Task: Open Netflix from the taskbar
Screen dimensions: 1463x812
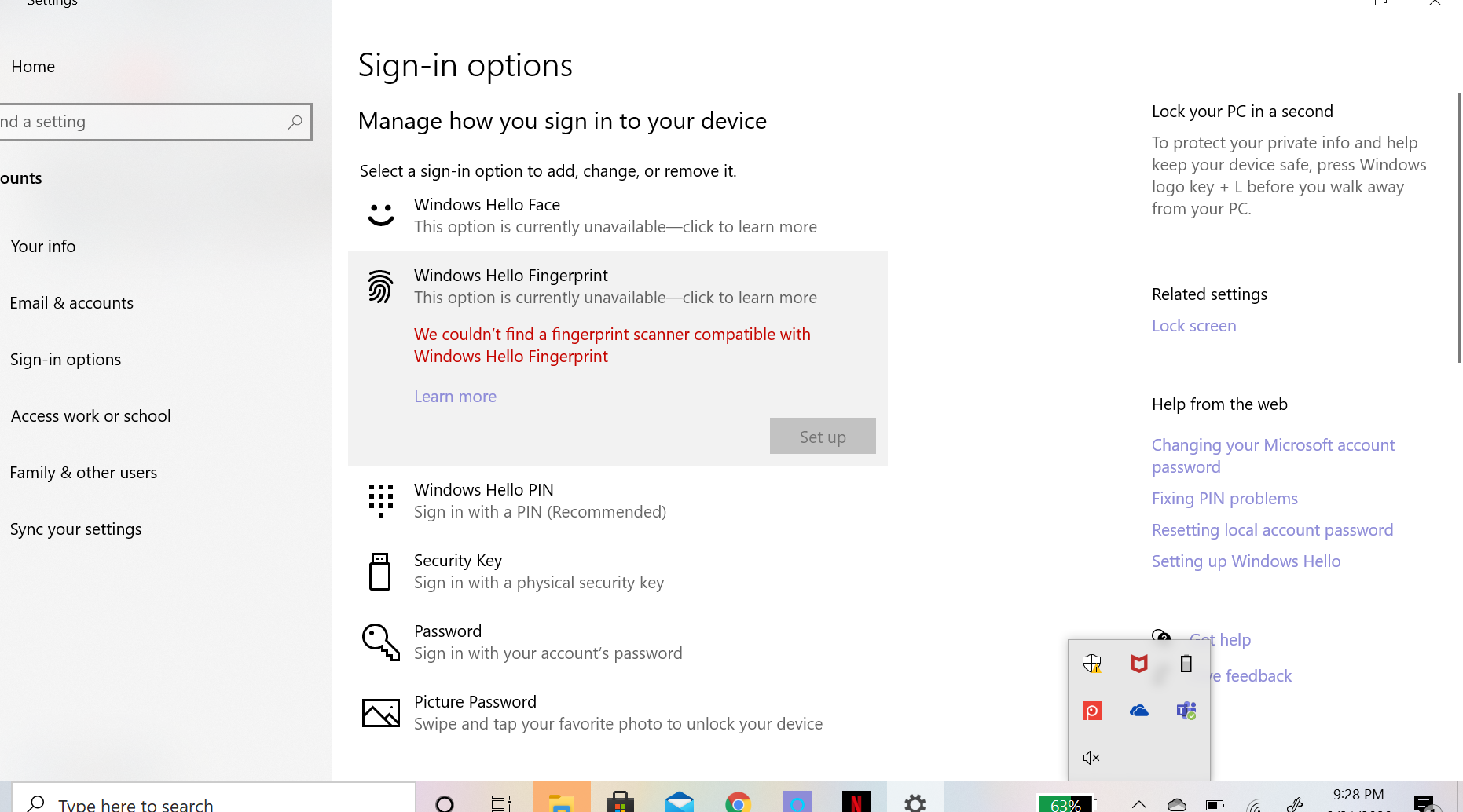Action: click(856, 801)
